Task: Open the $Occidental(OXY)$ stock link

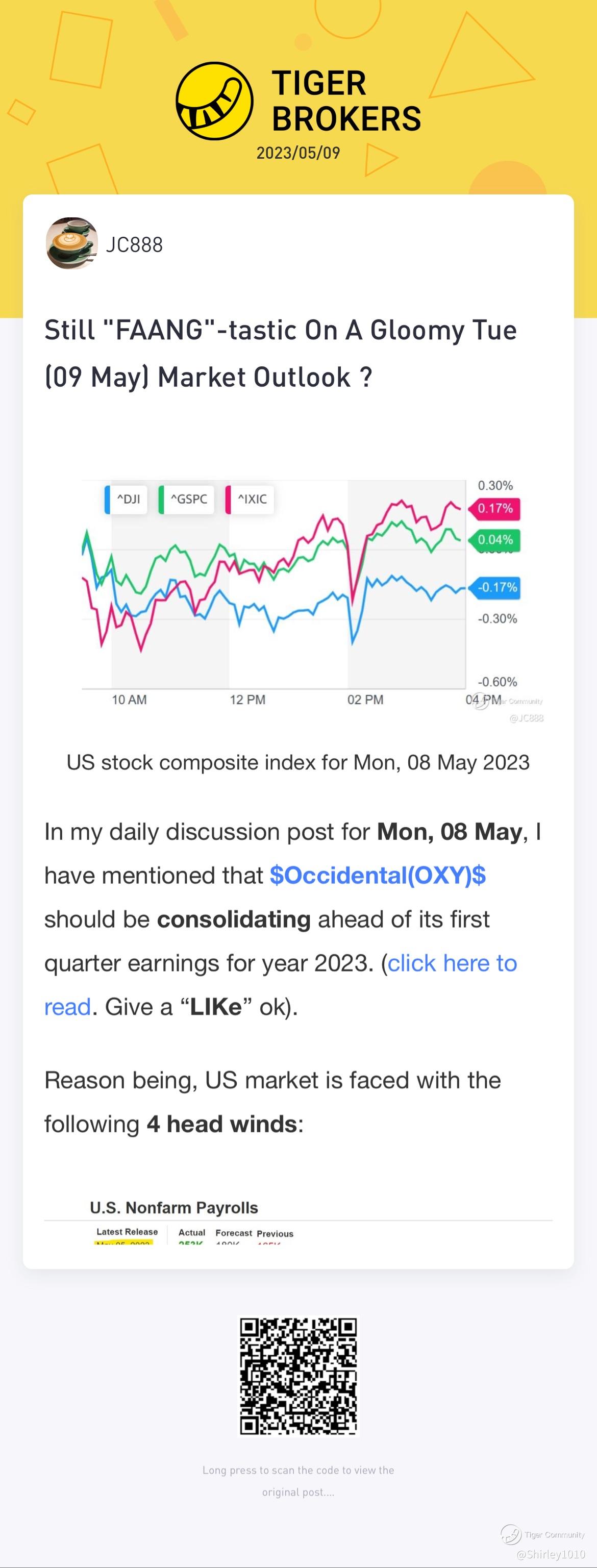Action: [x=378, y=875]
